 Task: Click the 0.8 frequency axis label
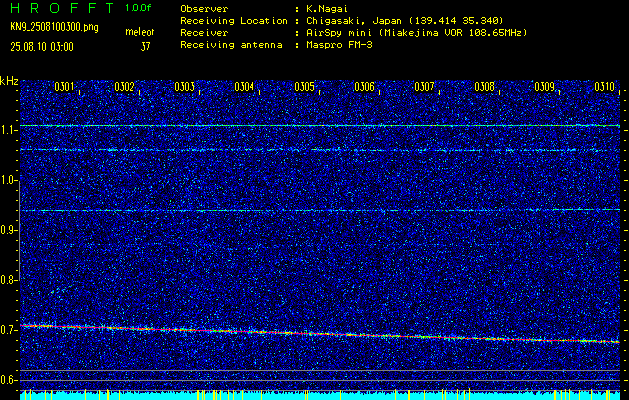pyautogui.click(x=8, y=280)
